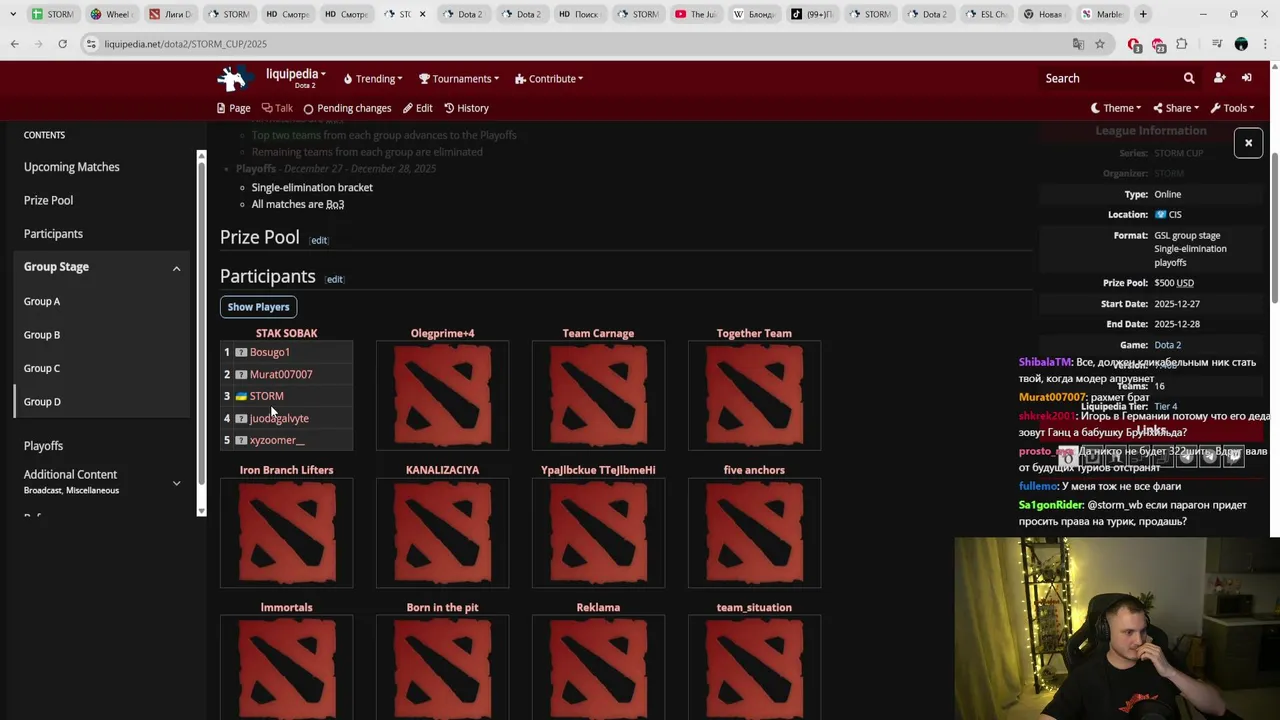
Task: Click the Ukraine flag beside STORM
Action: coord(241,396)
